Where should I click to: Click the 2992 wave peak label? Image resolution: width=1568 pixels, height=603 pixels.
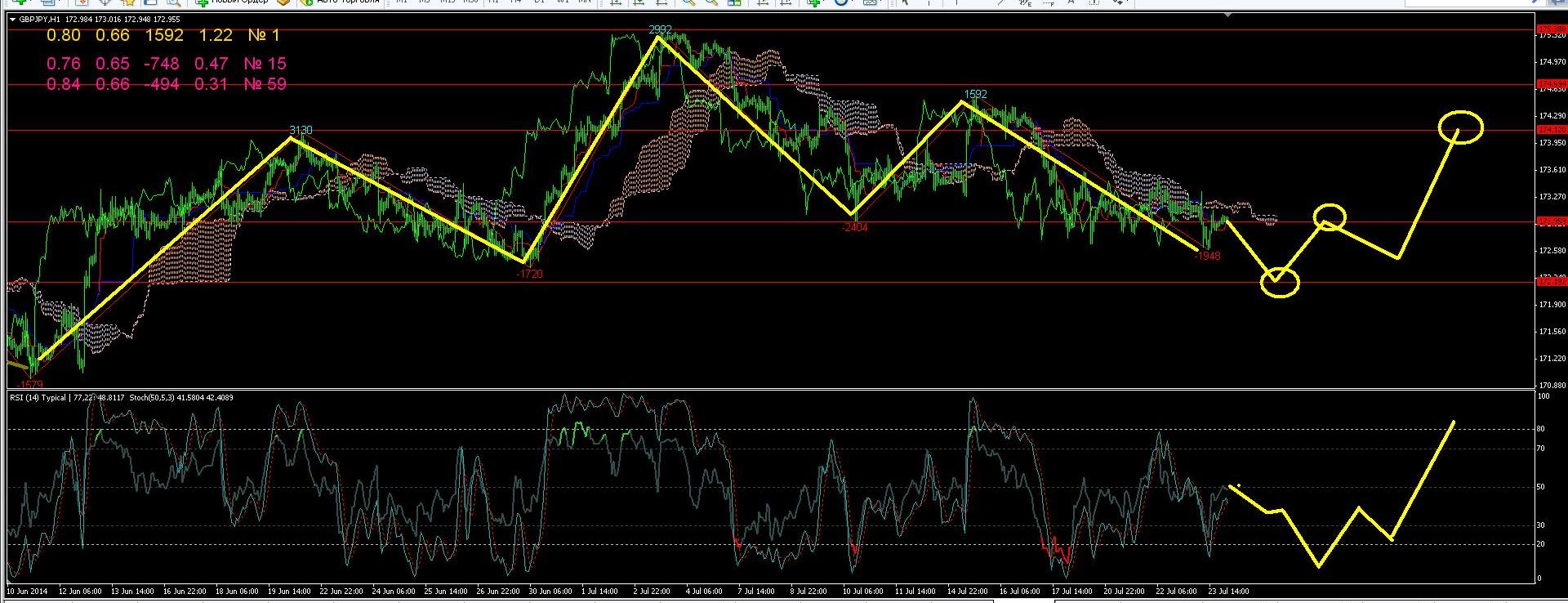coord(660,30)
